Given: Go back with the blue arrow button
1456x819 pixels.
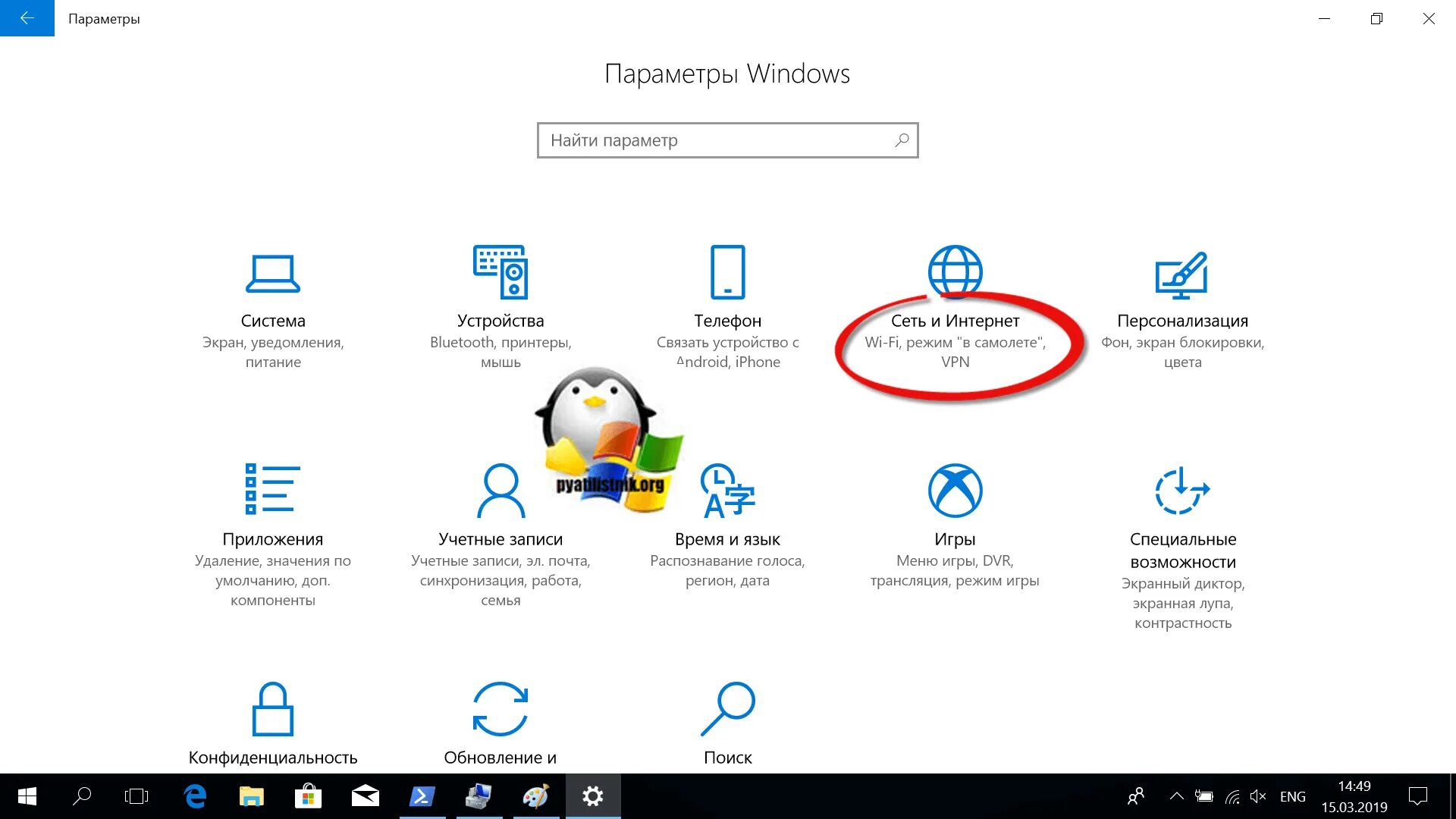Looking at the screenshot, I should 27,18.
